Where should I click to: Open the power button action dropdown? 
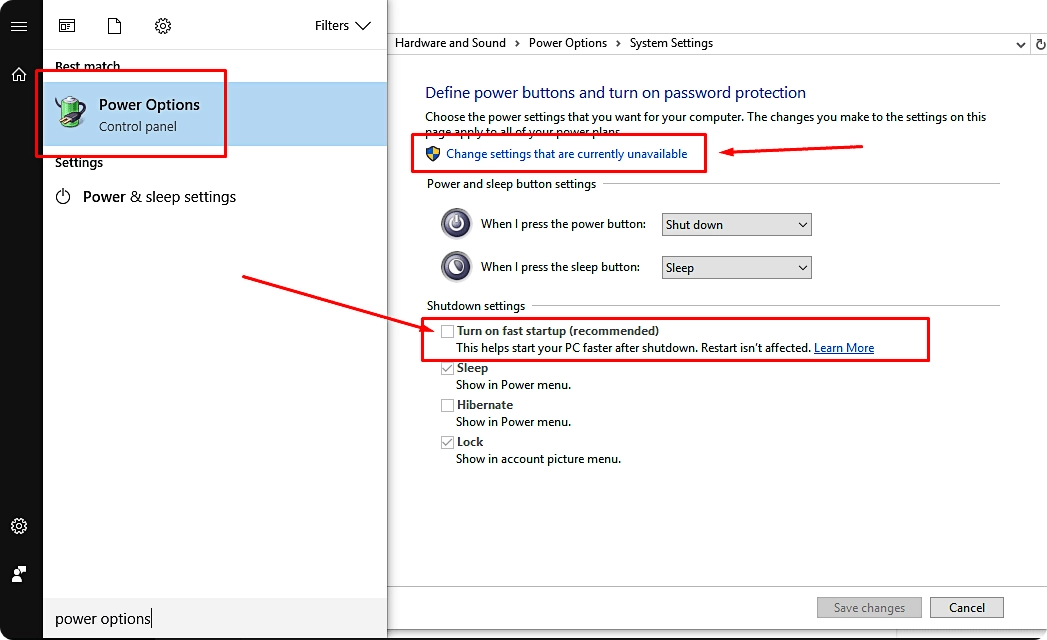click(x=736, y=224)
